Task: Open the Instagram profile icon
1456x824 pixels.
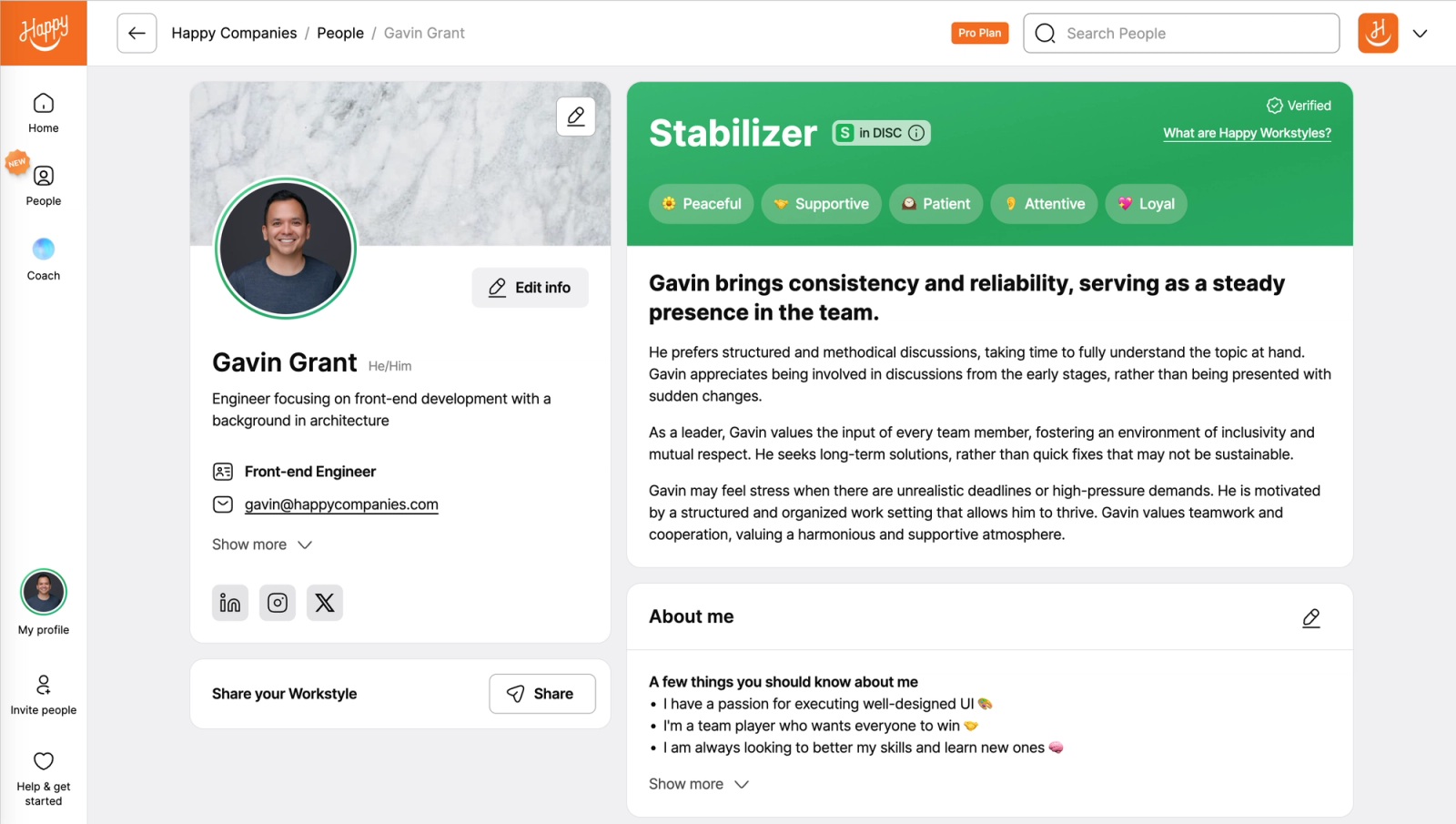Action: tap(278, 603)
